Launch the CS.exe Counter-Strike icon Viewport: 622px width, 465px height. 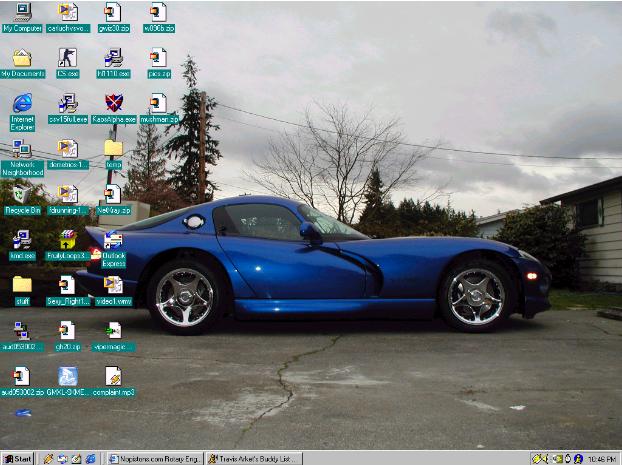click(x=67, y=58)
